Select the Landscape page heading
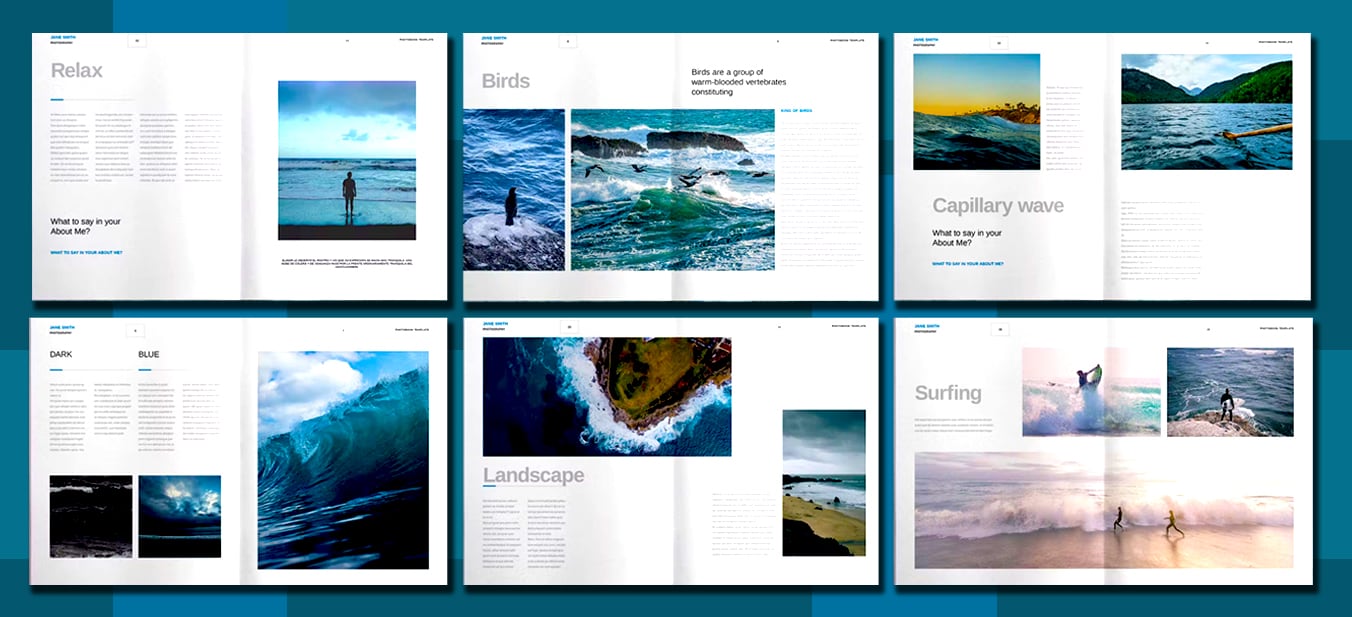The image size is (1352, 617). [x=533, y=474]
